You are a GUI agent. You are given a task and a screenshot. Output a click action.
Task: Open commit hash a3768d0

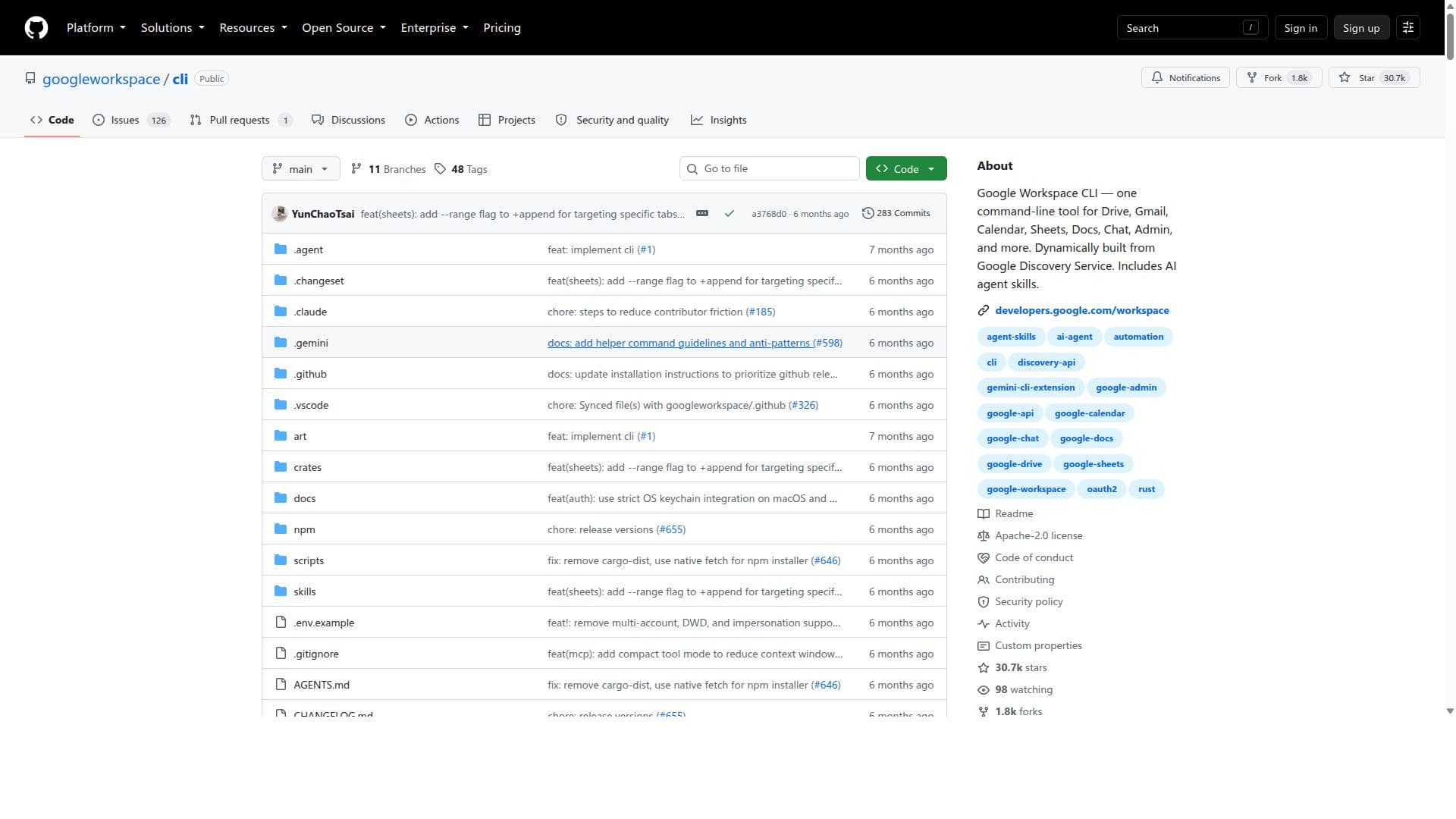[x=768, y=215]
